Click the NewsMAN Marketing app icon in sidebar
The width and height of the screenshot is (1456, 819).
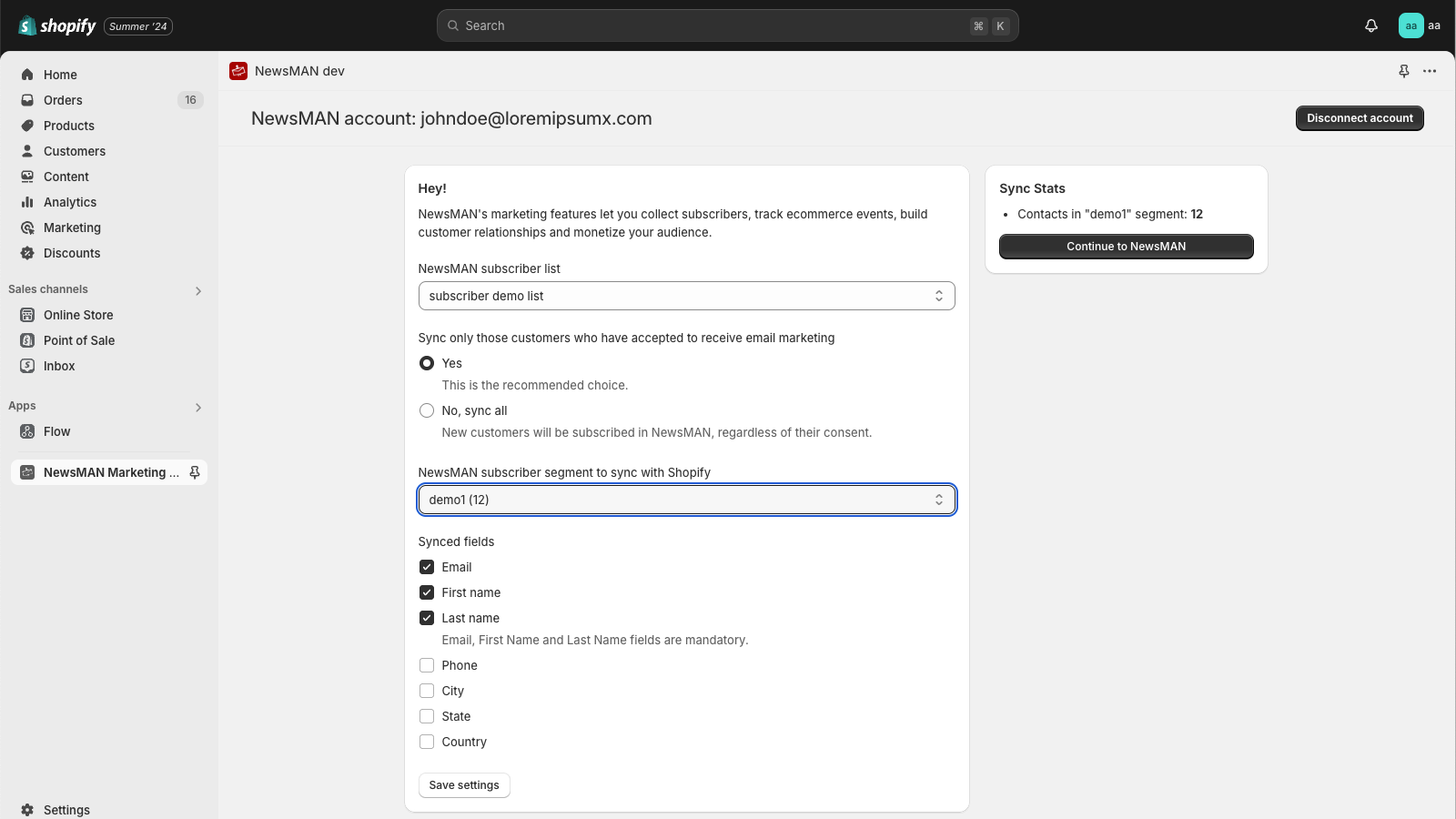click(x=27, y=472)
